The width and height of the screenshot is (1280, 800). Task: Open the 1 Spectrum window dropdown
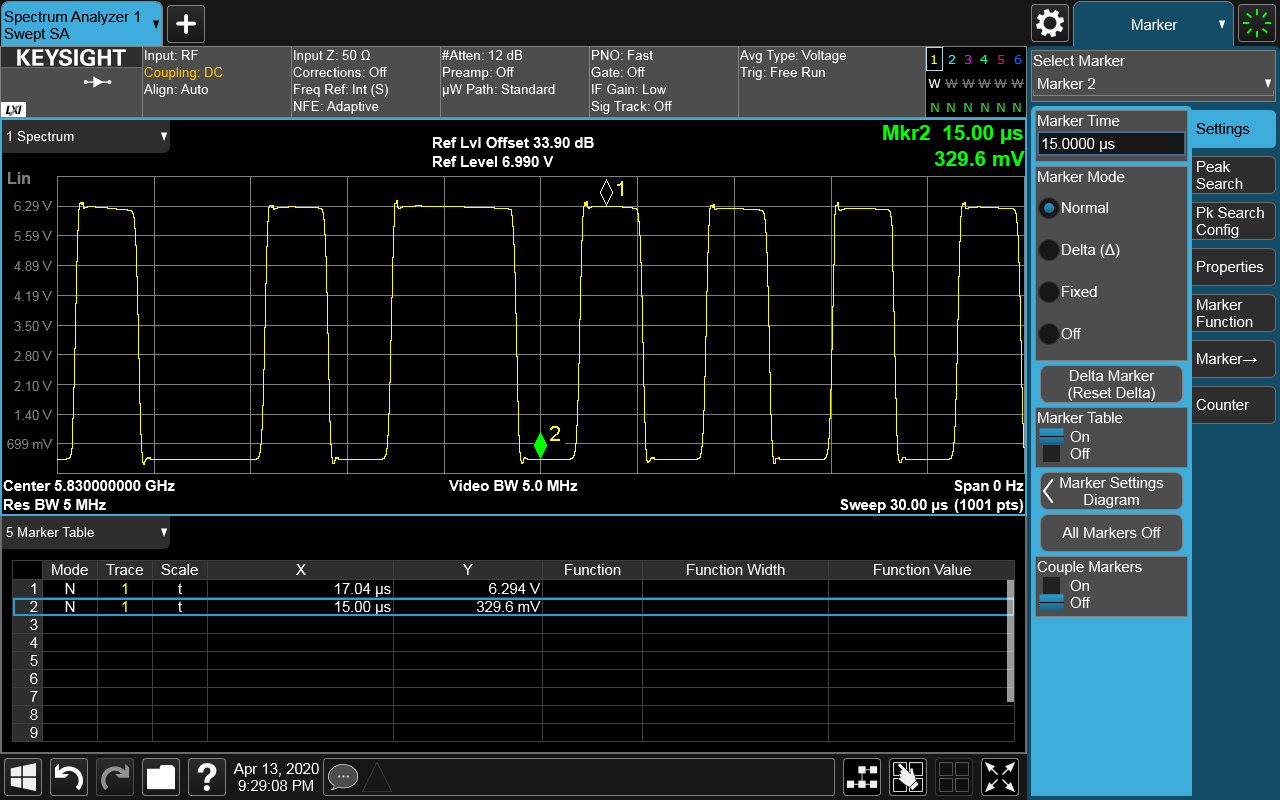(x=86, y=137)
